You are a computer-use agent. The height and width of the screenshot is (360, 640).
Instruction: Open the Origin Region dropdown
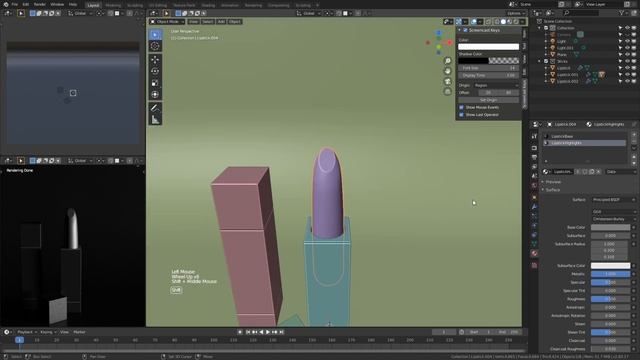[x=496, y=85]
